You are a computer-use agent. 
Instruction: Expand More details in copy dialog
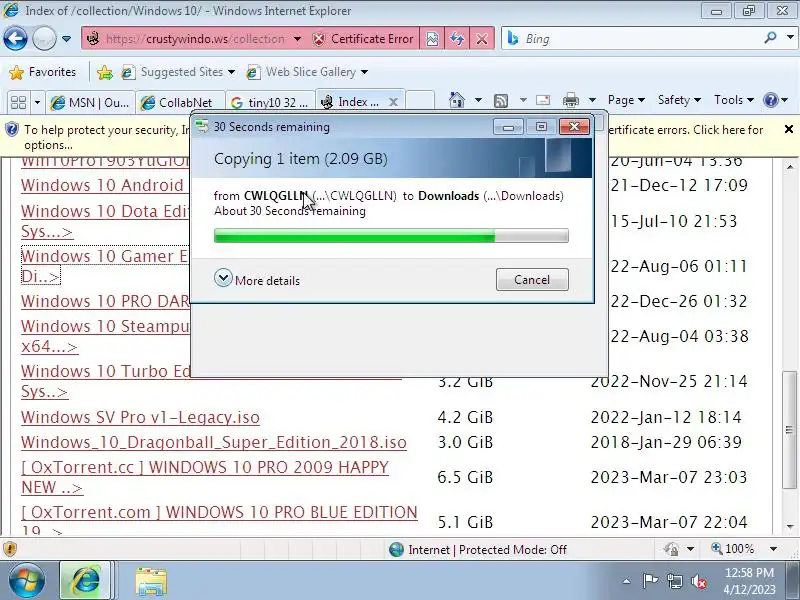tap(257, 279)
